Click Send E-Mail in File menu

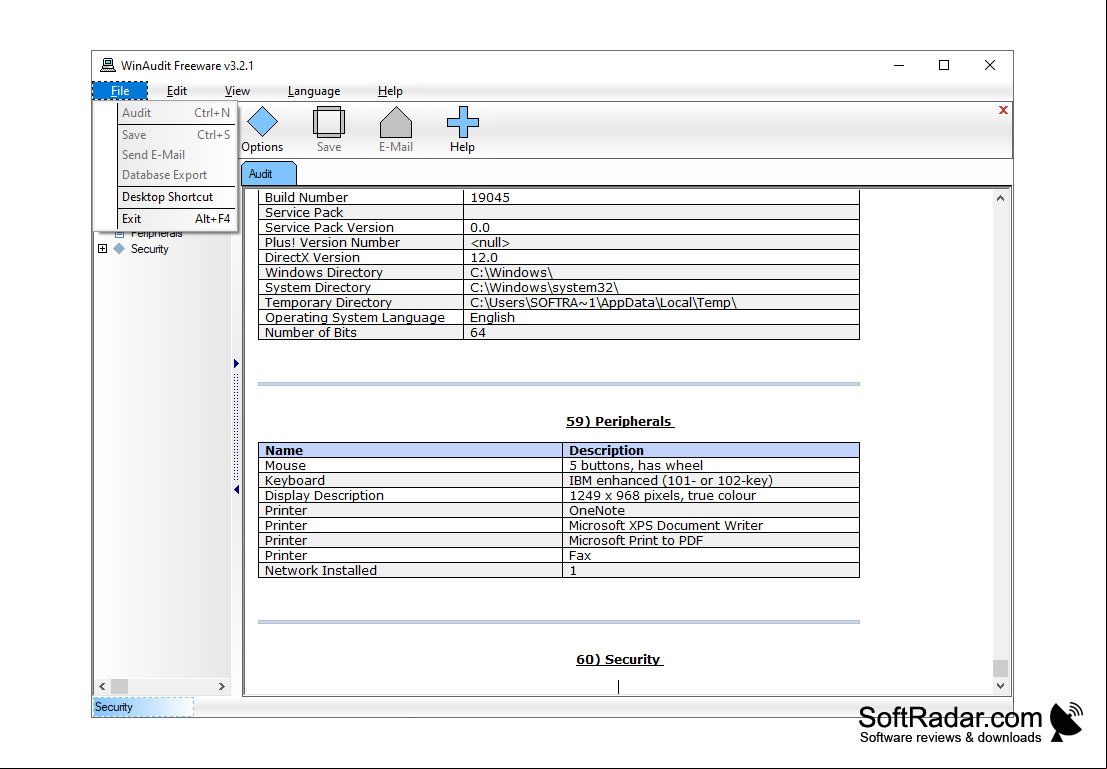pos(176,155)
